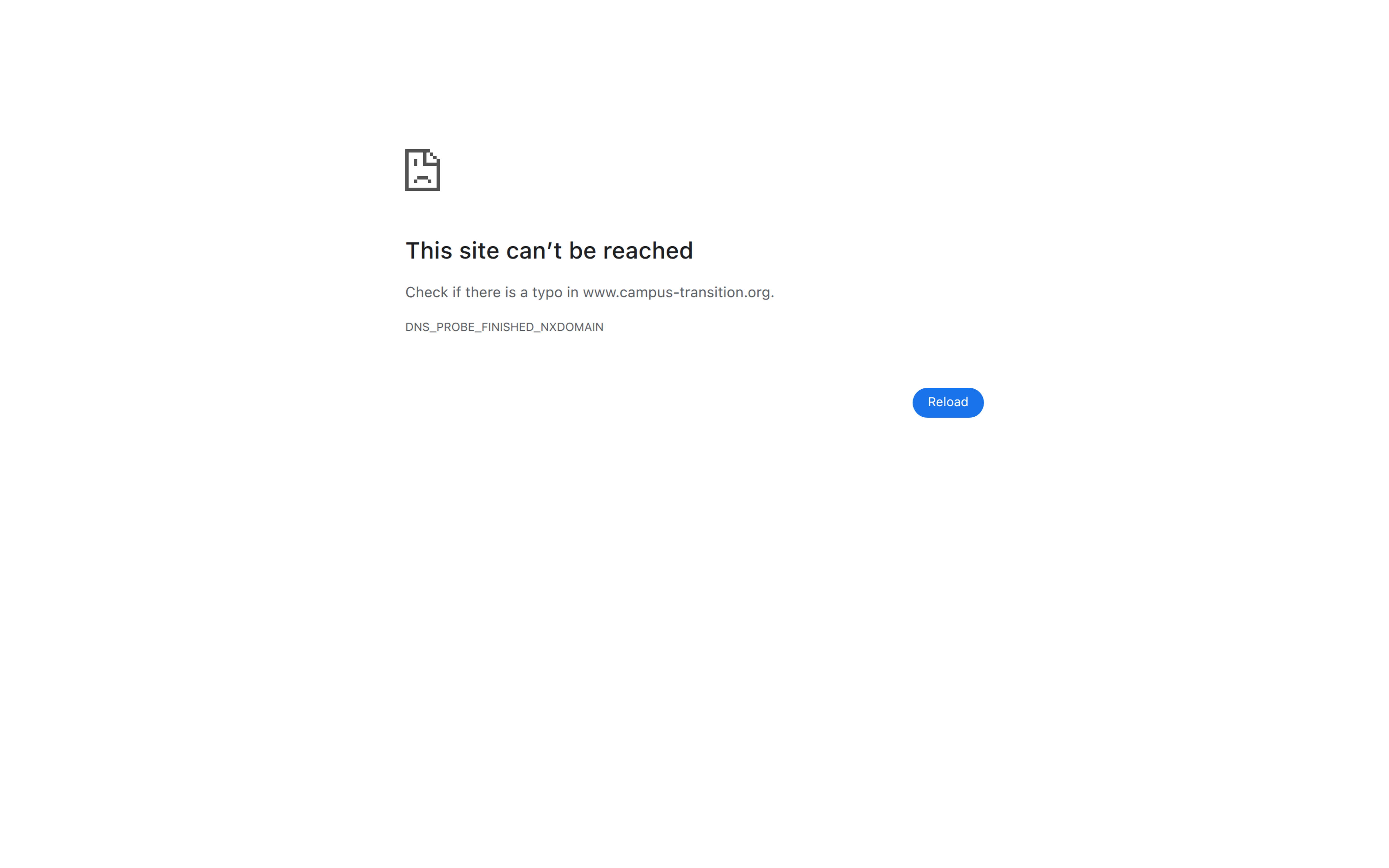Click the DNS_PROBE_FINISHED_NXDOMAIN error code
The height and width of the screenshot is (868, 1389).
point(504,327)
